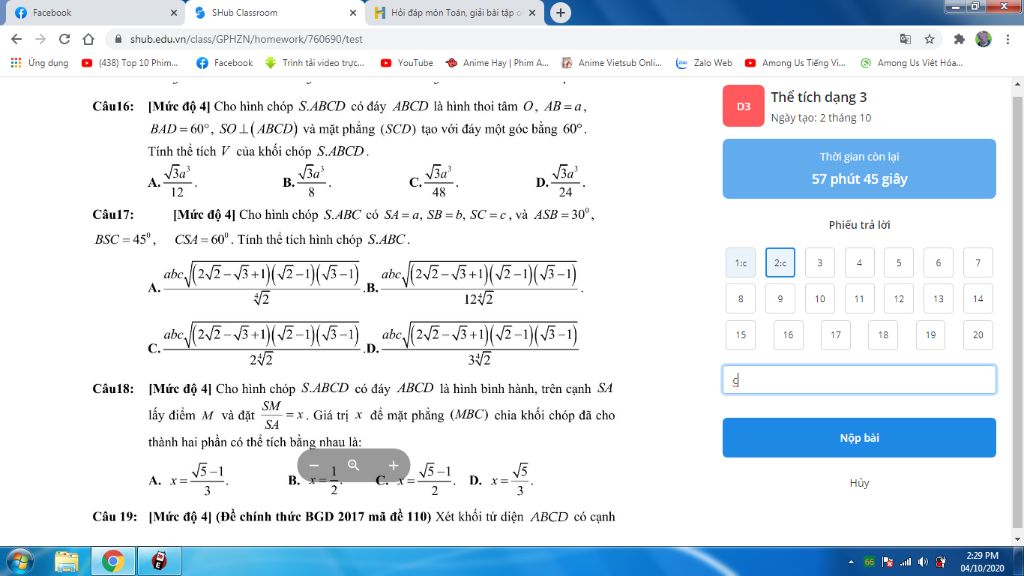
Task: Switch to the SHub Classroom tab
Action: click(273, 12)
